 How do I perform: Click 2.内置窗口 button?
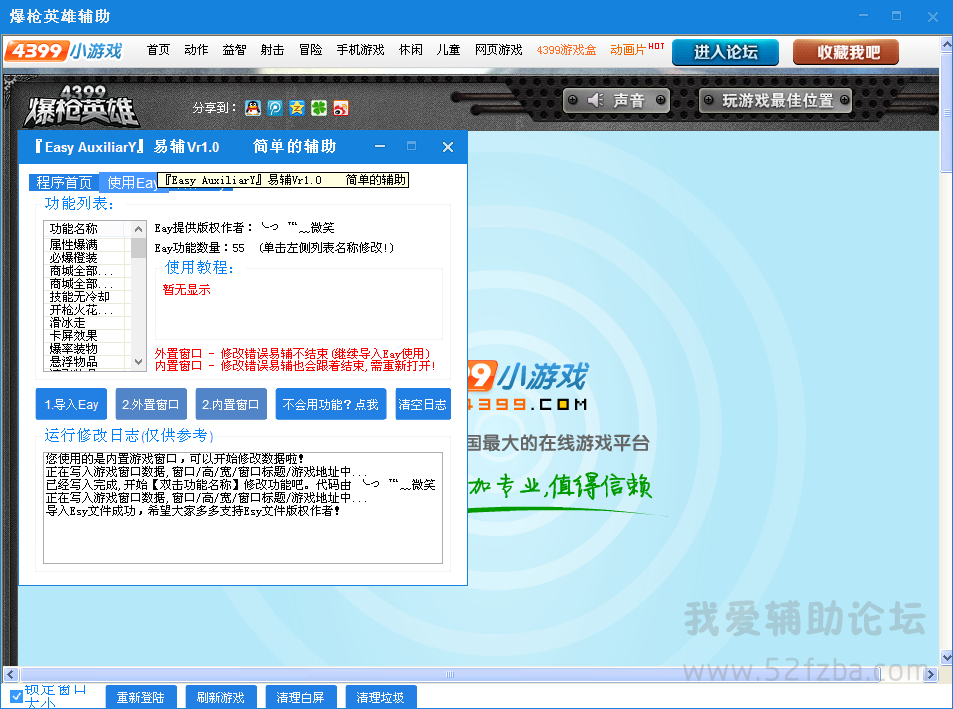231,404
